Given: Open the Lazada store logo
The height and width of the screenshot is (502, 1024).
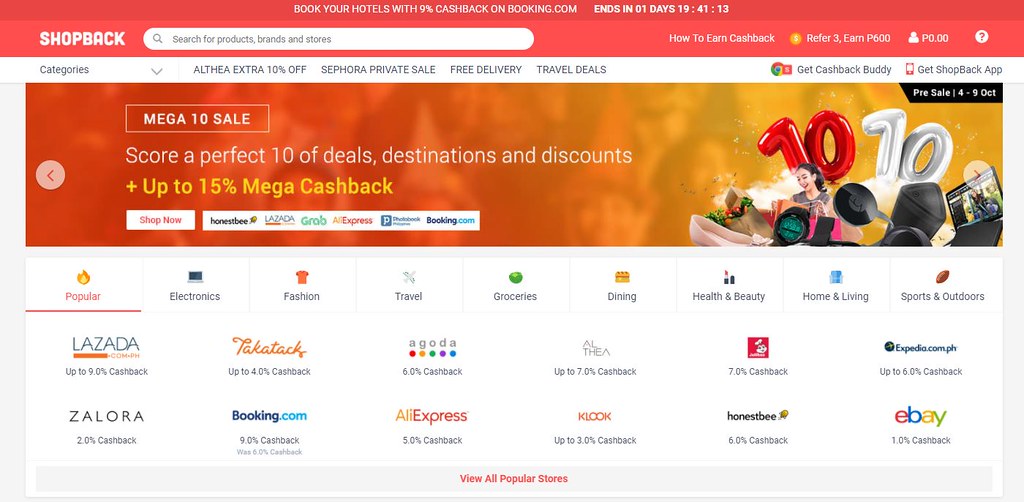Looking at the screenshot, I should [106, 347].
